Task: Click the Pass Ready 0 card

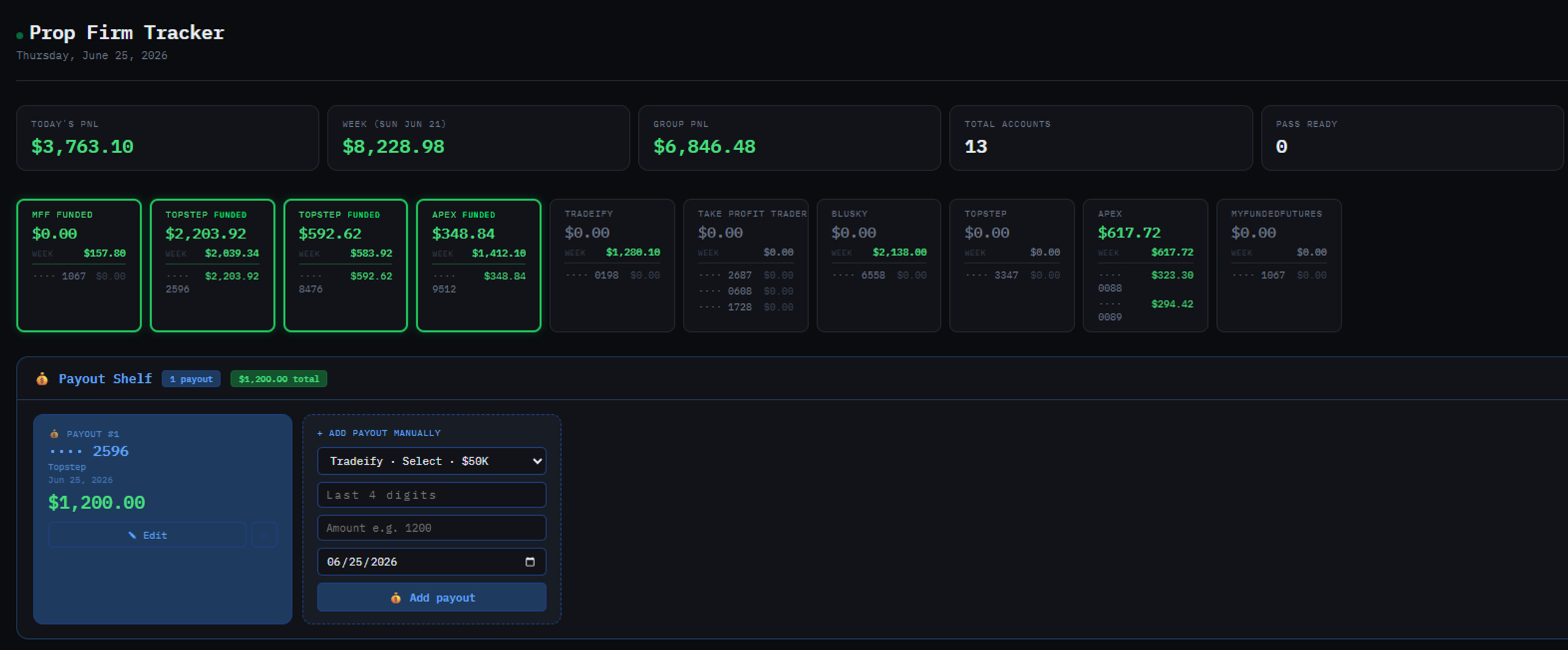Action: [1412, 138]
